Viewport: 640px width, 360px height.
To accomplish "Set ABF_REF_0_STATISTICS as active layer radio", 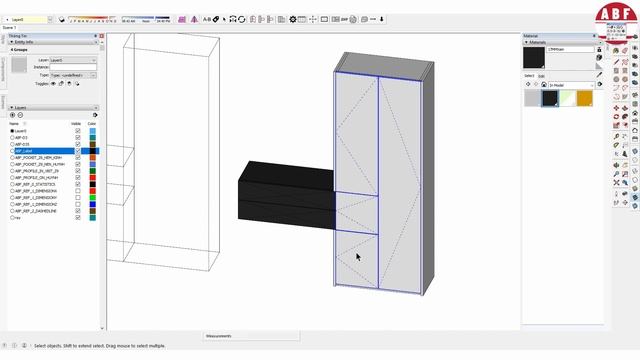I will (12, 184).
